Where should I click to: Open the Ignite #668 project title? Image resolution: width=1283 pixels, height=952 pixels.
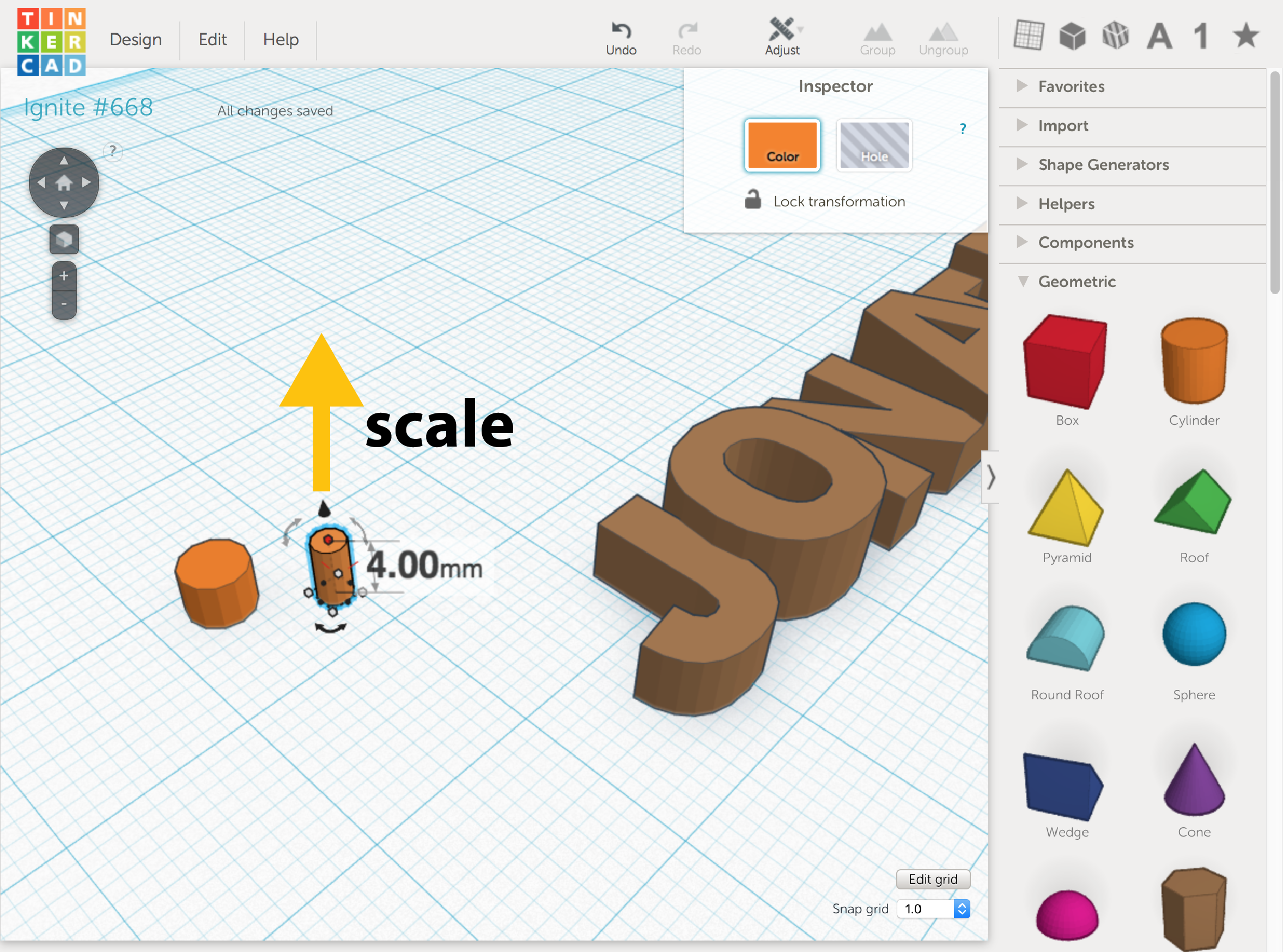tap(88, 107)
